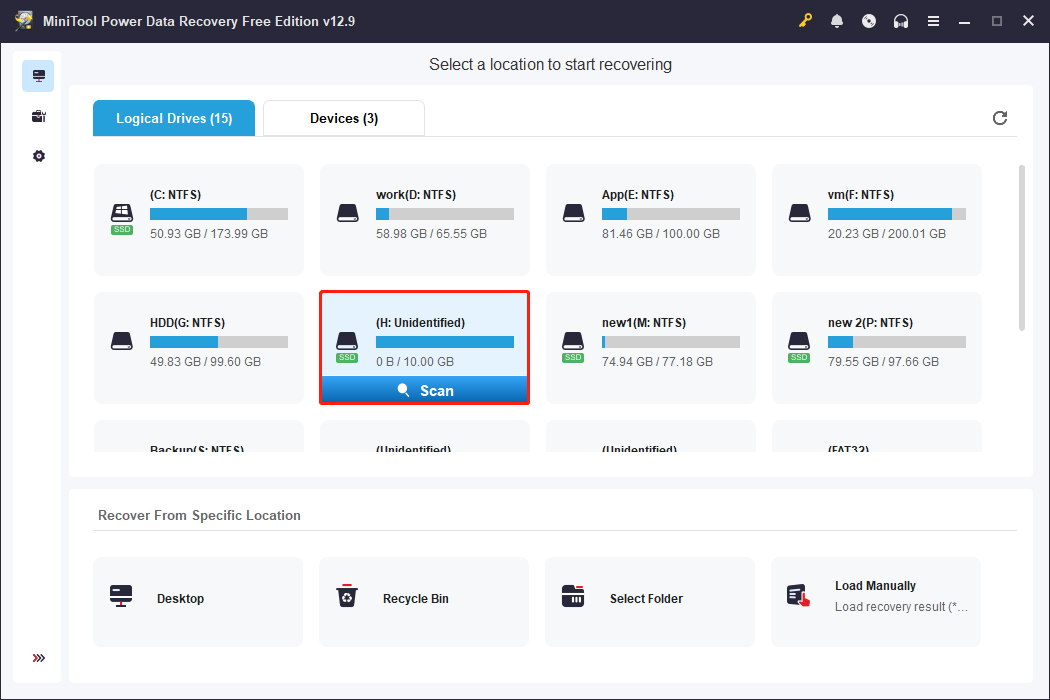Click 50.93 GB / 173.99 GB text

coord(209,234)
